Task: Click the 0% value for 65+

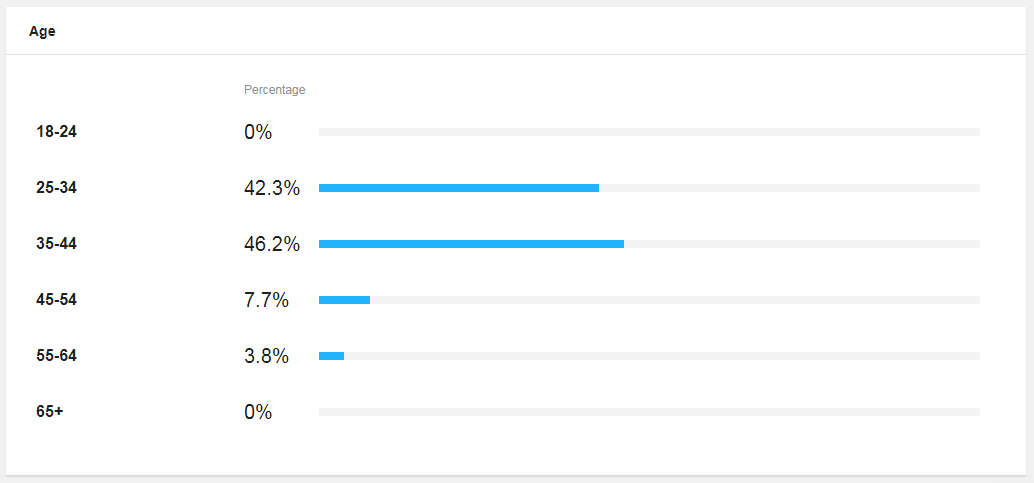Action: (x=258, y=412)
